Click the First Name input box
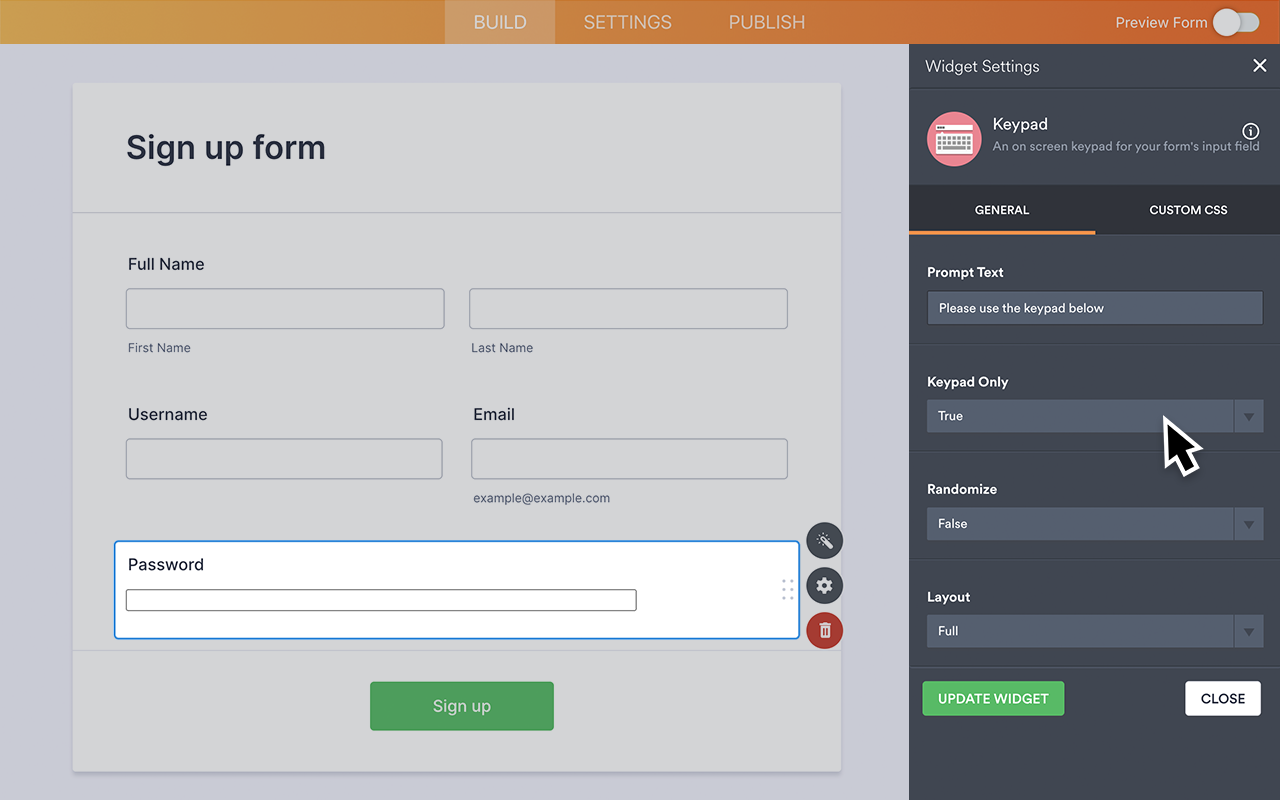 click(x=284, y=308)
